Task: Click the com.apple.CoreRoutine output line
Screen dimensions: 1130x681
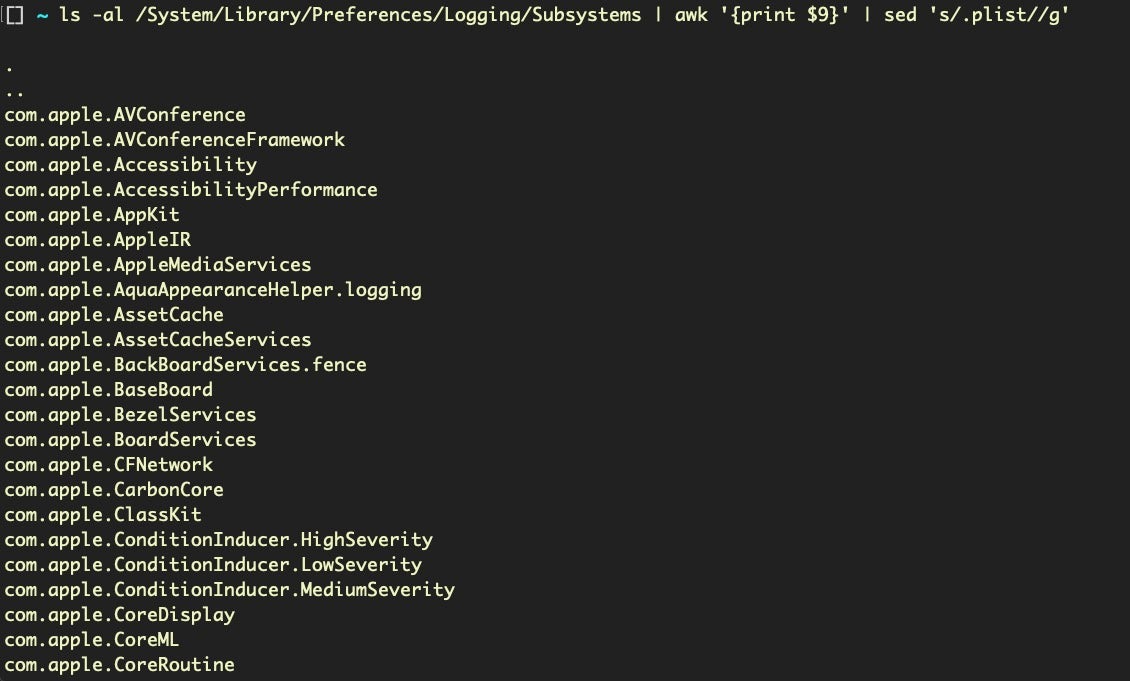Action: 120,665
